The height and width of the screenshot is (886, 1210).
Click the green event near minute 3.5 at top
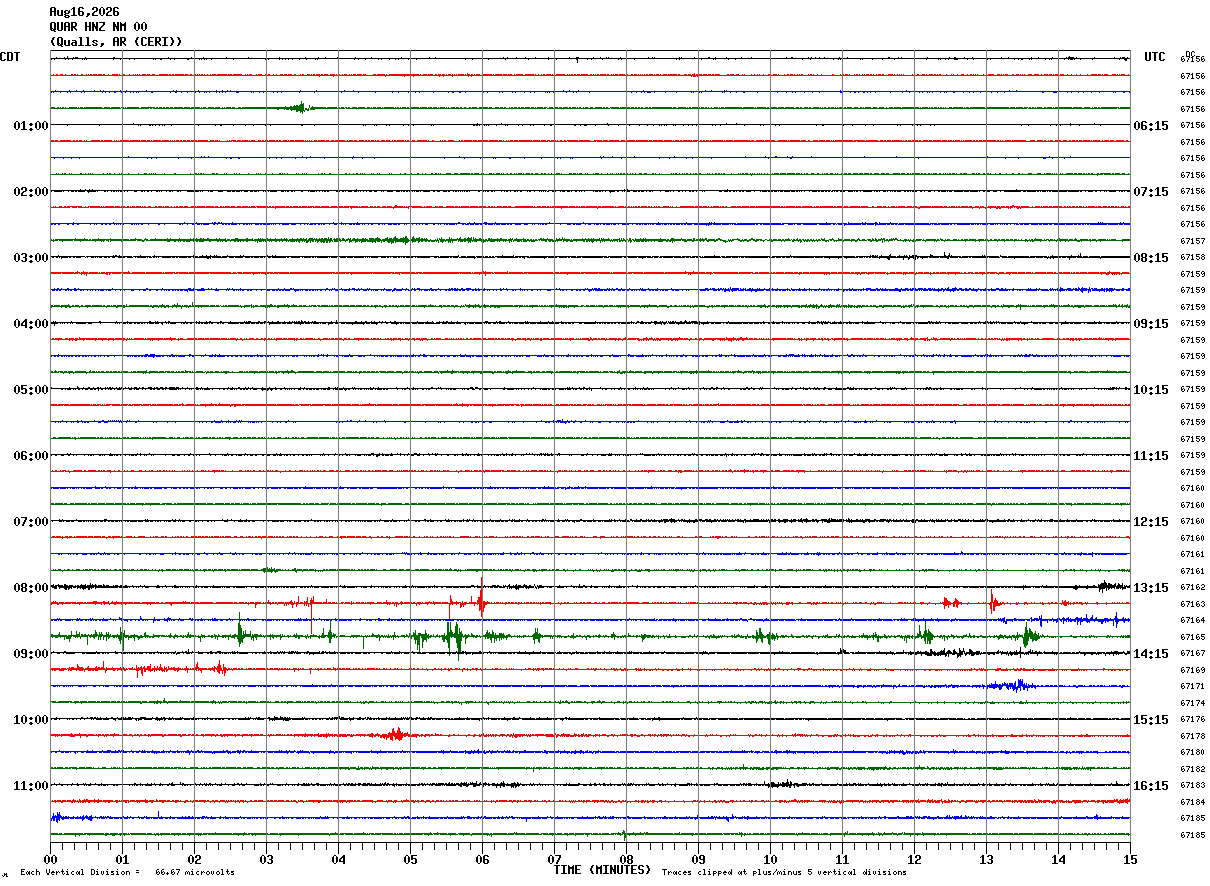pyautogui.click(x=299, y=107)
